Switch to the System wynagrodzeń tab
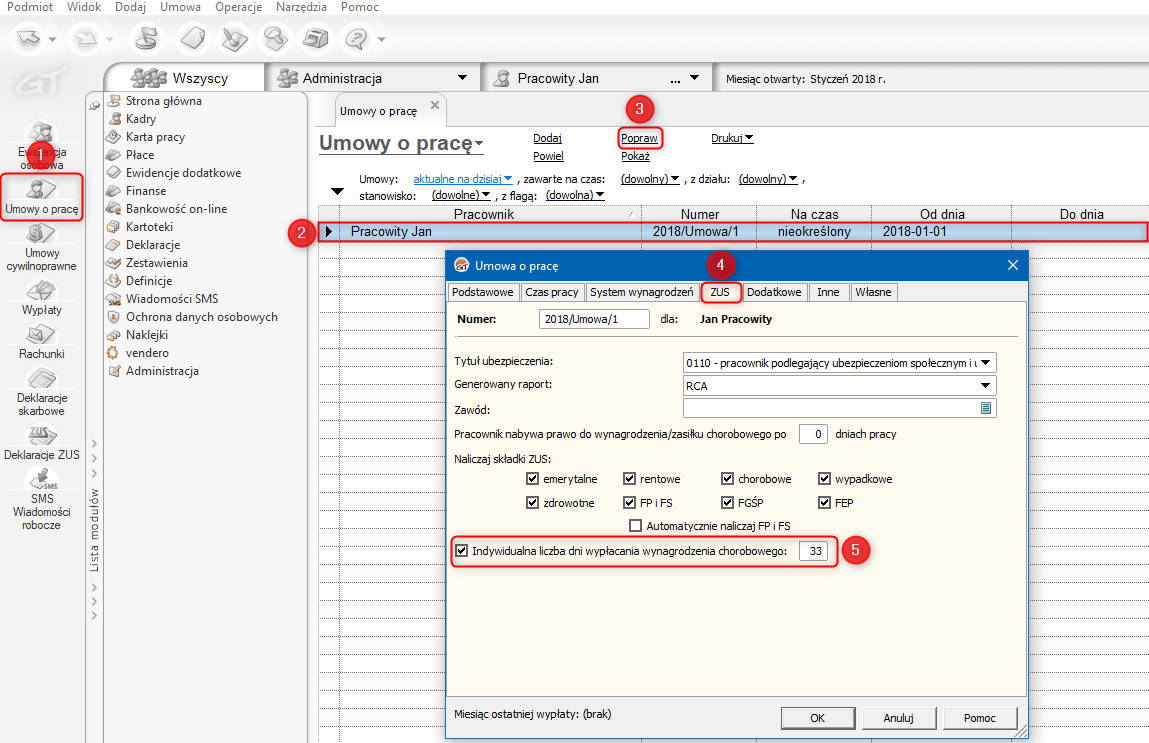1149x743 pixels. (640, 292)
